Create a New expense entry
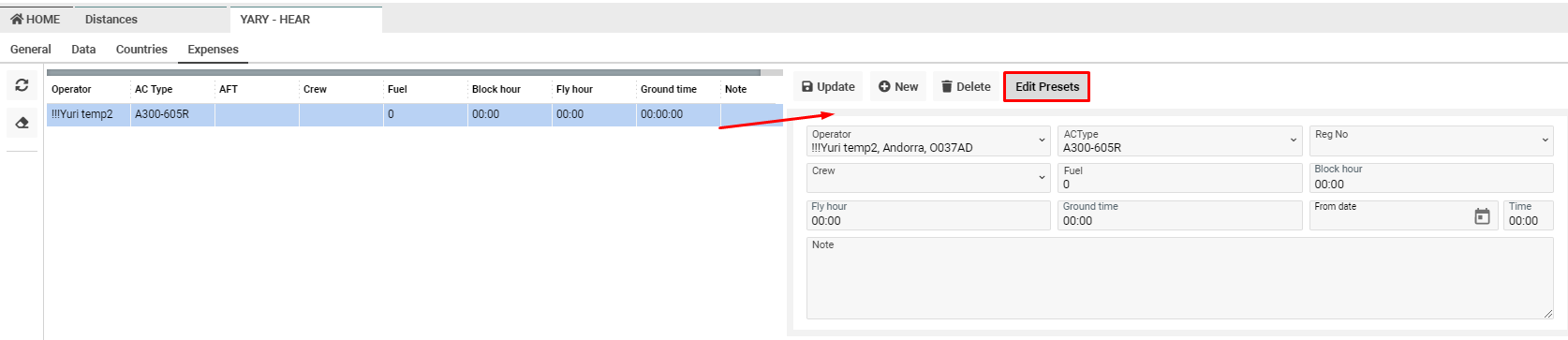1568x340 pixels. pos(898,86)
